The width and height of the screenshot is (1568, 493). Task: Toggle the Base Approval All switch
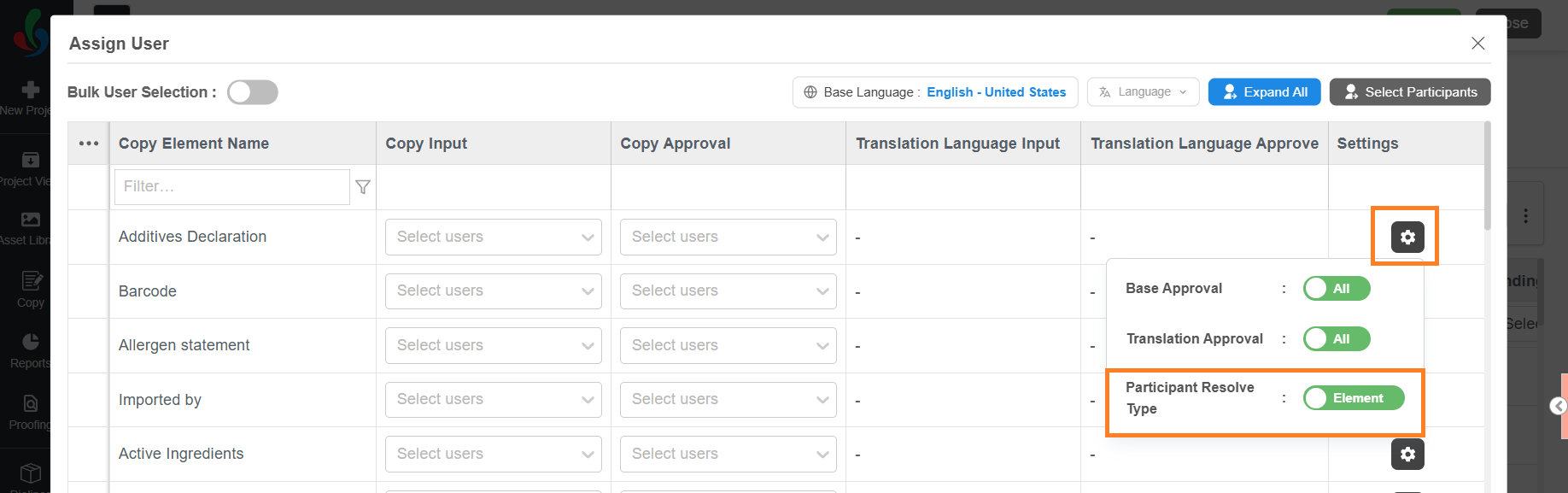(x=1337, y=289)
